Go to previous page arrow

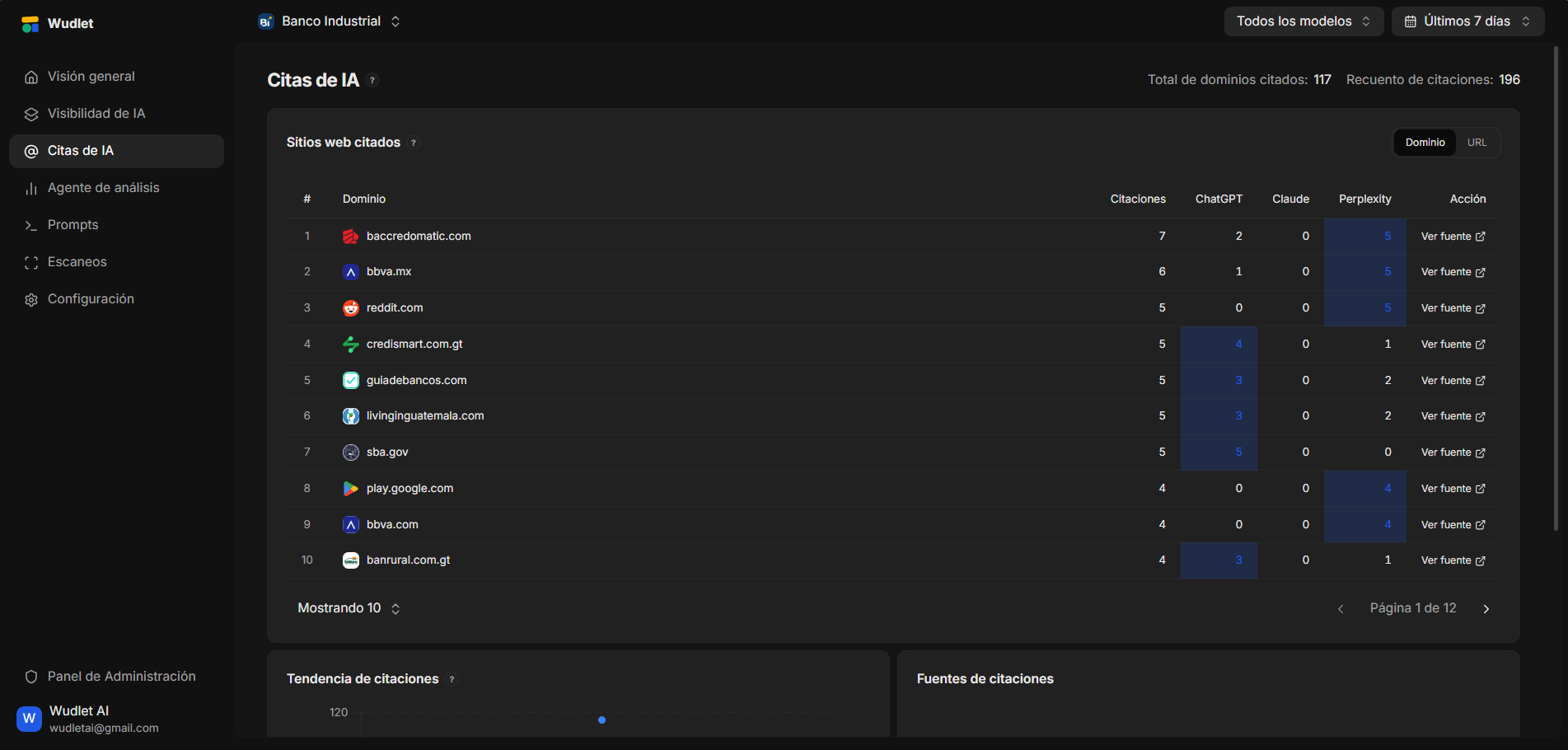[x=1341, y=609]
